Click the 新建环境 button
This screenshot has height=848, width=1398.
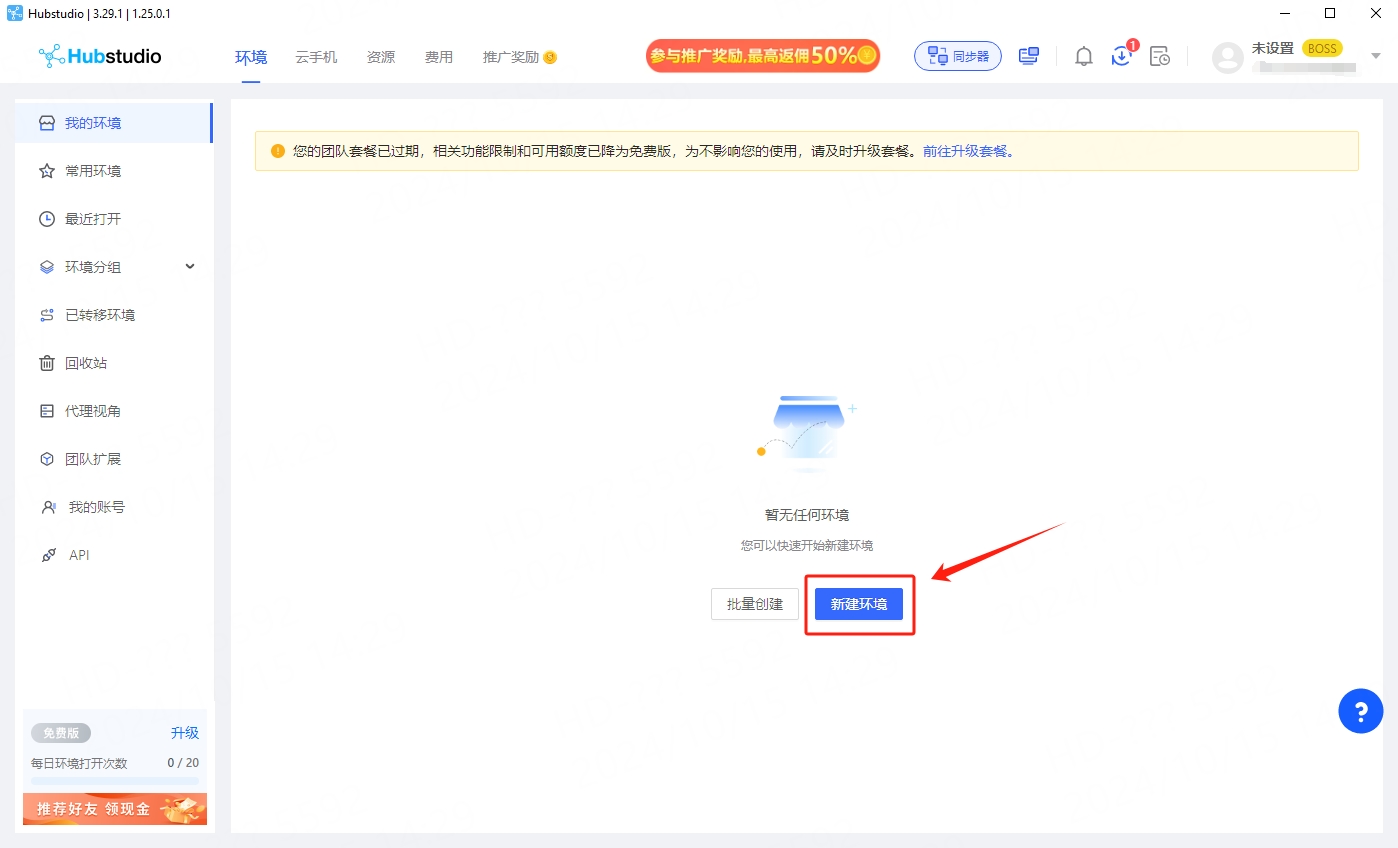[x=858, y=604]
